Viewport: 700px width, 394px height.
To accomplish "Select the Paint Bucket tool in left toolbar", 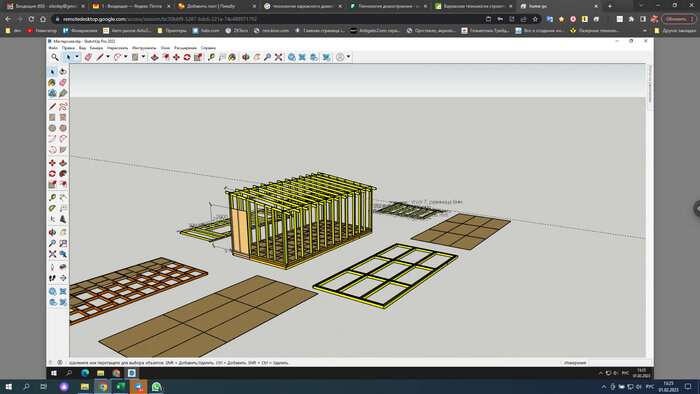I will pos(52,83).
